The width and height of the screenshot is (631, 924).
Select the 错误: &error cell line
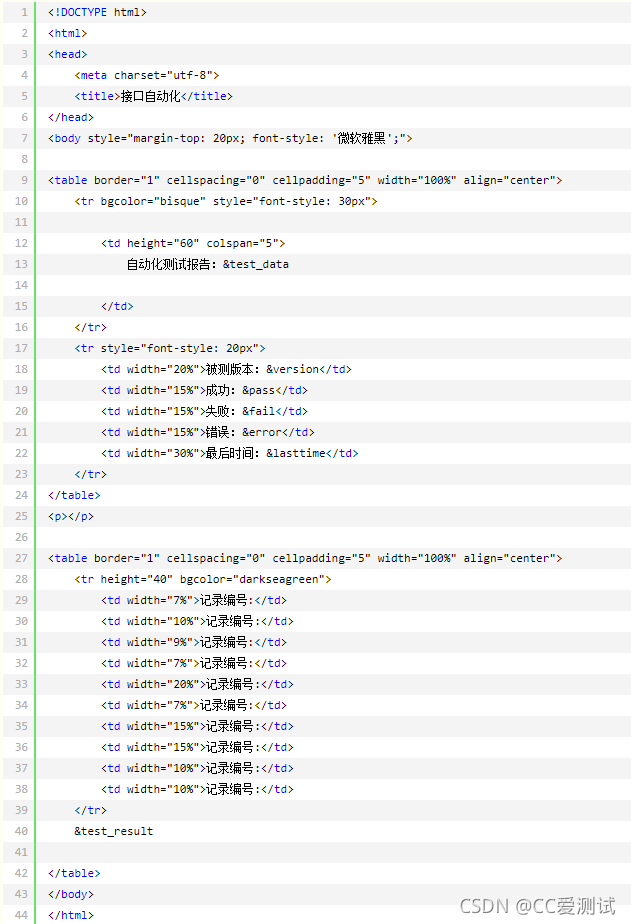pyautogui.click(x=208, y=433)
